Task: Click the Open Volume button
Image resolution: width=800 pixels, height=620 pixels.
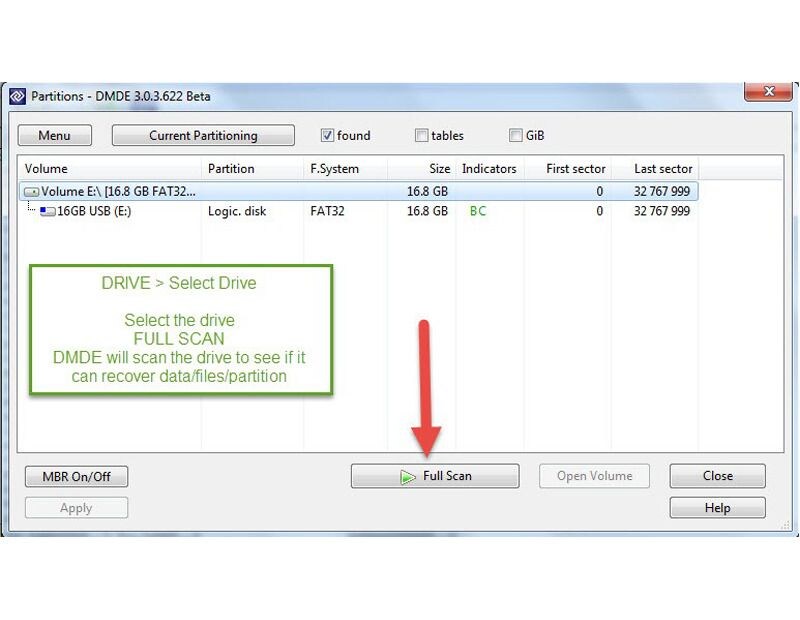Action: coord(594,476)
